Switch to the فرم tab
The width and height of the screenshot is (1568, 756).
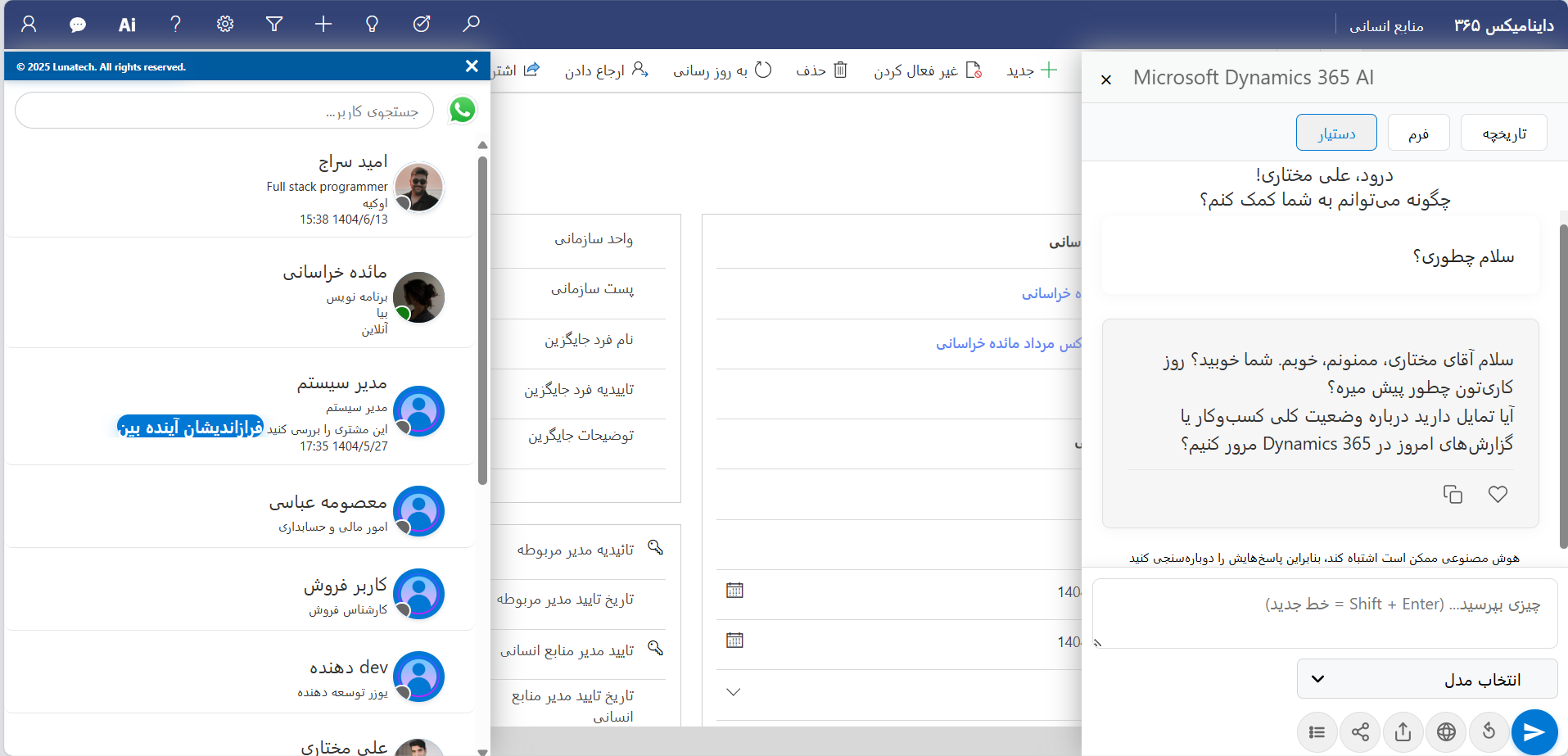coord(1418,134)
